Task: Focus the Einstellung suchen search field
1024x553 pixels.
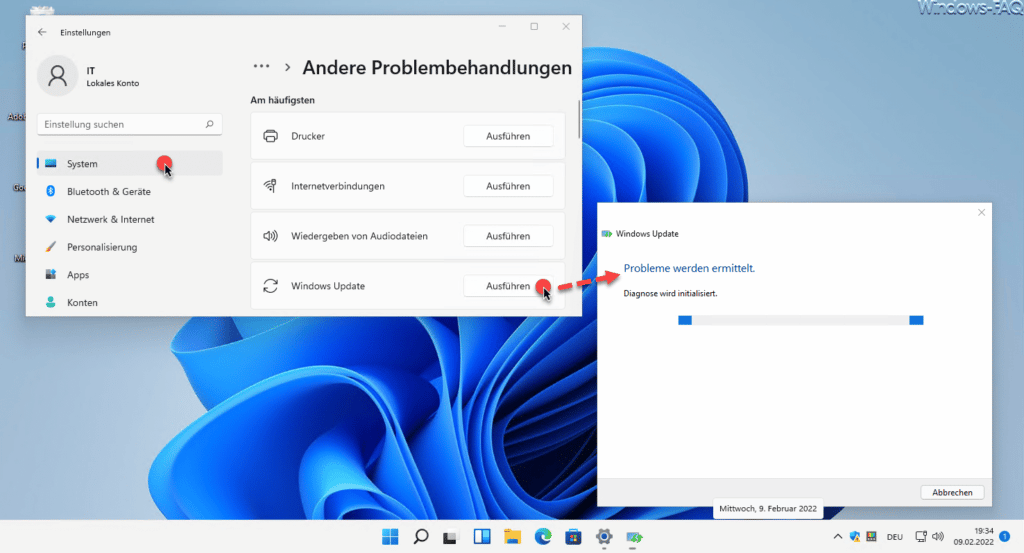Action: point(129,124)
